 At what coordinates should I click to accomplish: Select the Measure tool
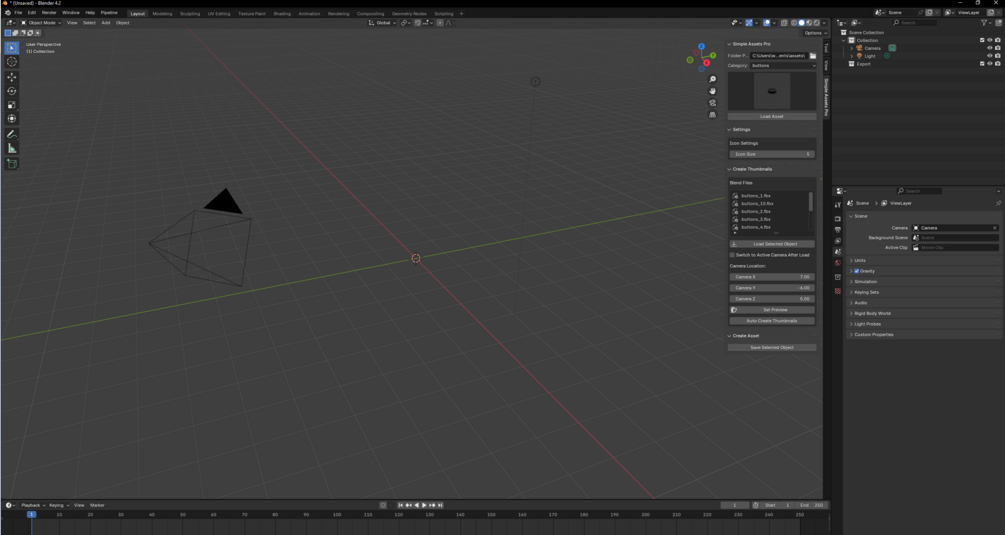click(12, 149)
